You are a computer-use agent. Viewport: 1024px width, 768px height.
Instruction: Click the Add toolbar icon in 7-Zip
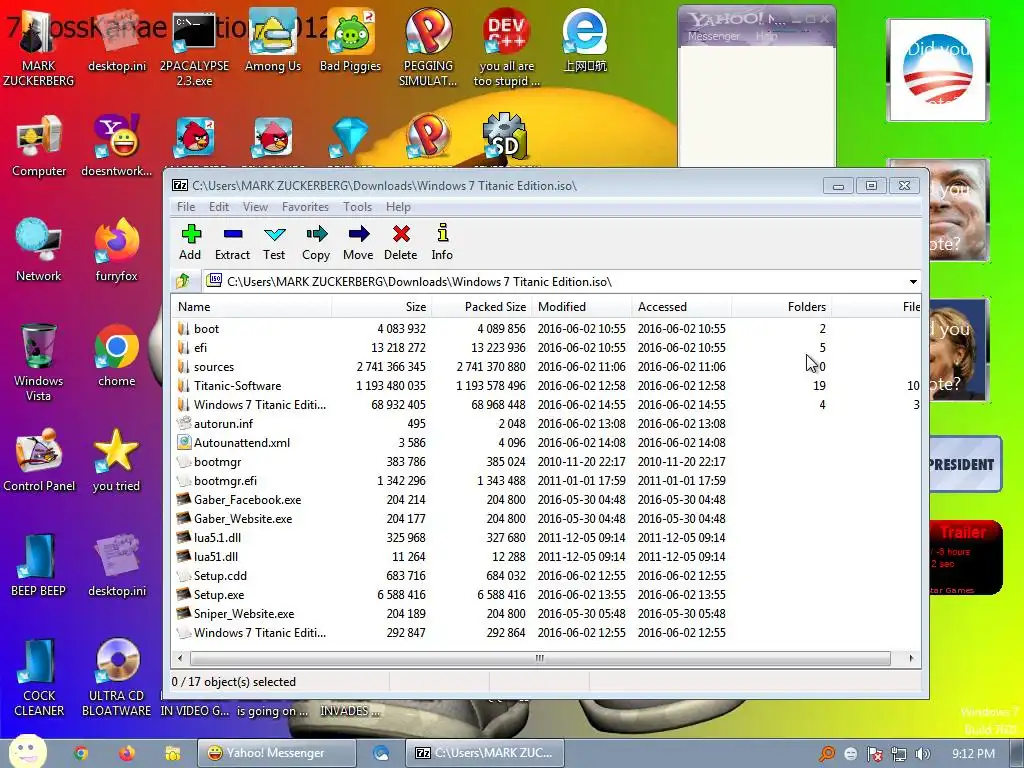(190, 242)
